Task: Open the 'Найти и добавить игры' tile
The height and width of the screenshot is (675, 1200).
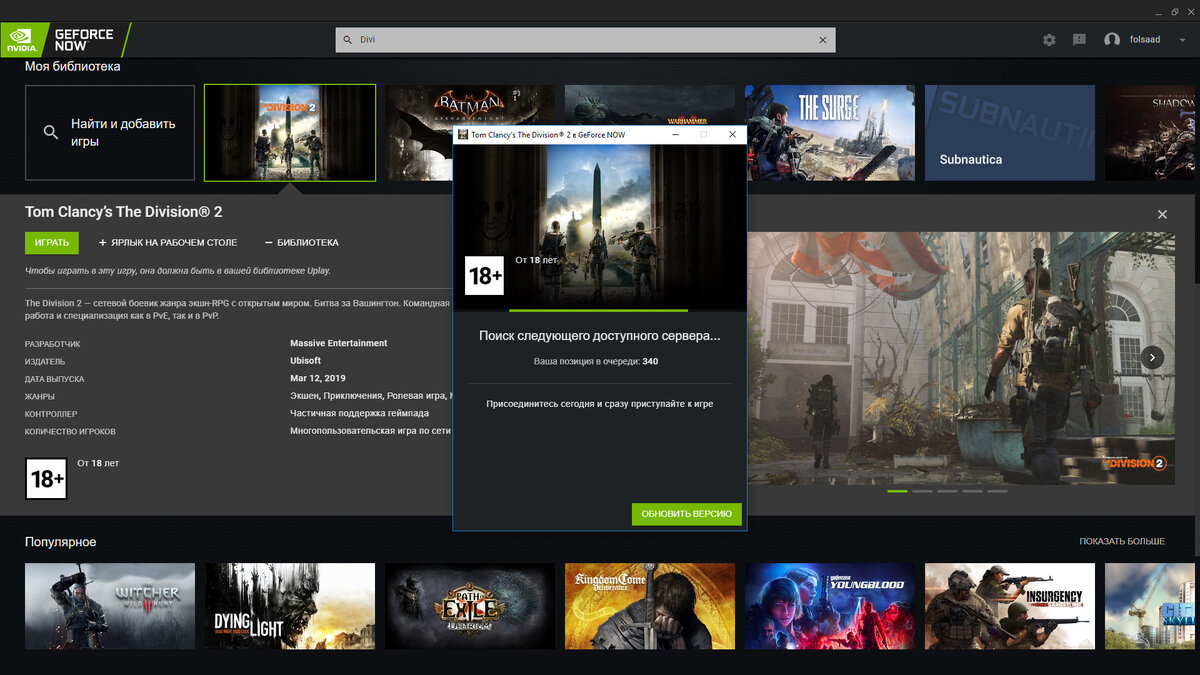Action: coord(110,132)
